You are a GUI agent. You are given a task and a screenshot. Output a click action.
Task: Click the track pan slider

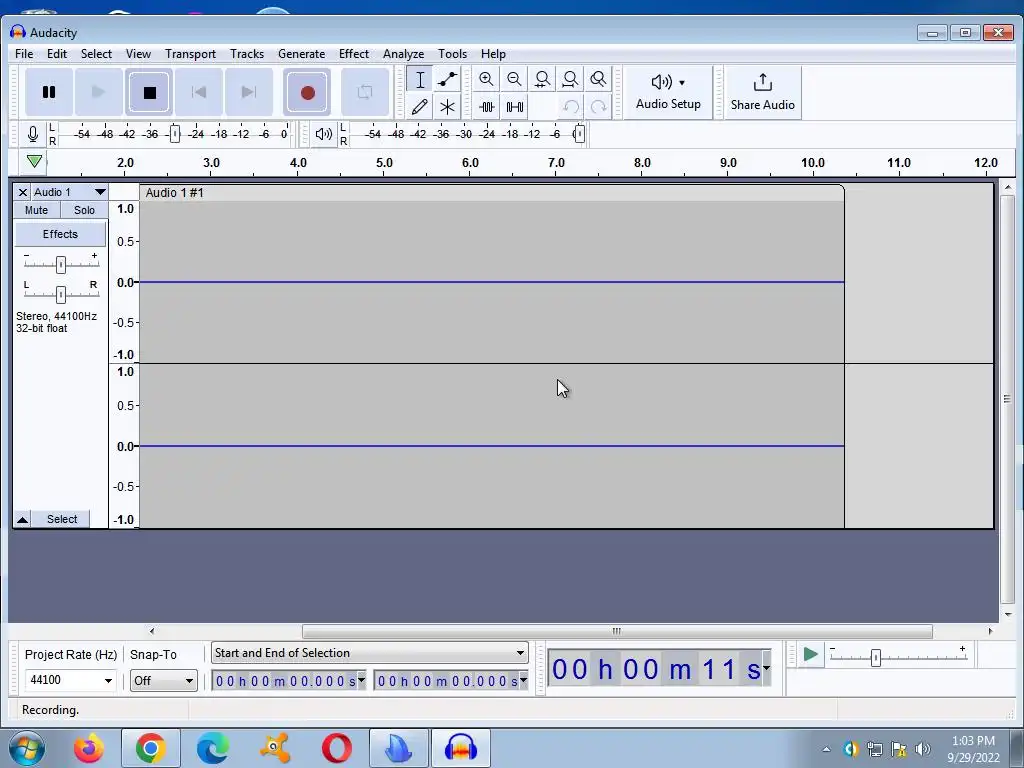pyautogui.click(x=61, y=295)
